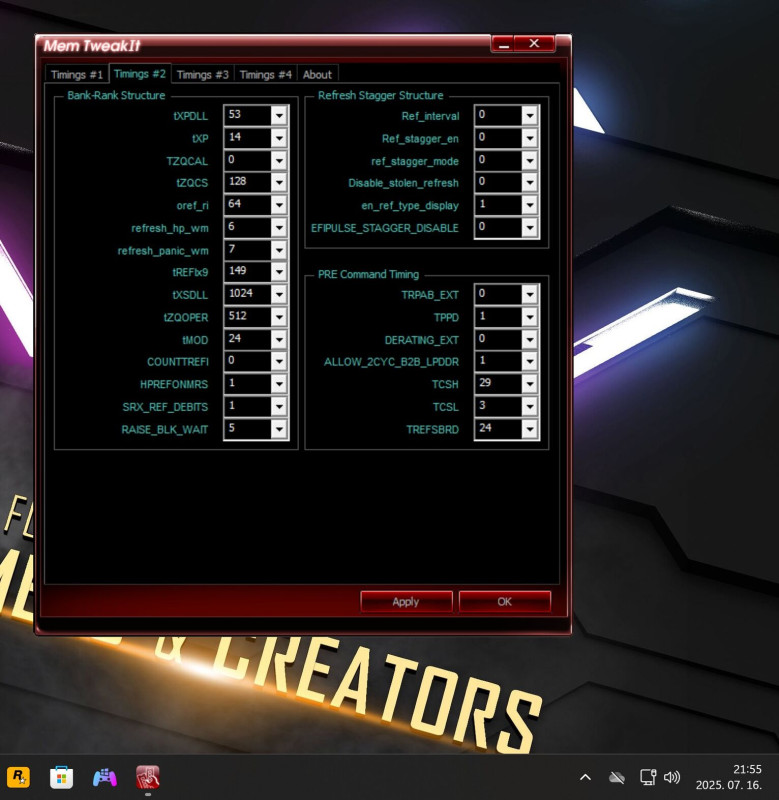
Task: Open ref_stagger_mode dropdown
Action: click(530, 161)
